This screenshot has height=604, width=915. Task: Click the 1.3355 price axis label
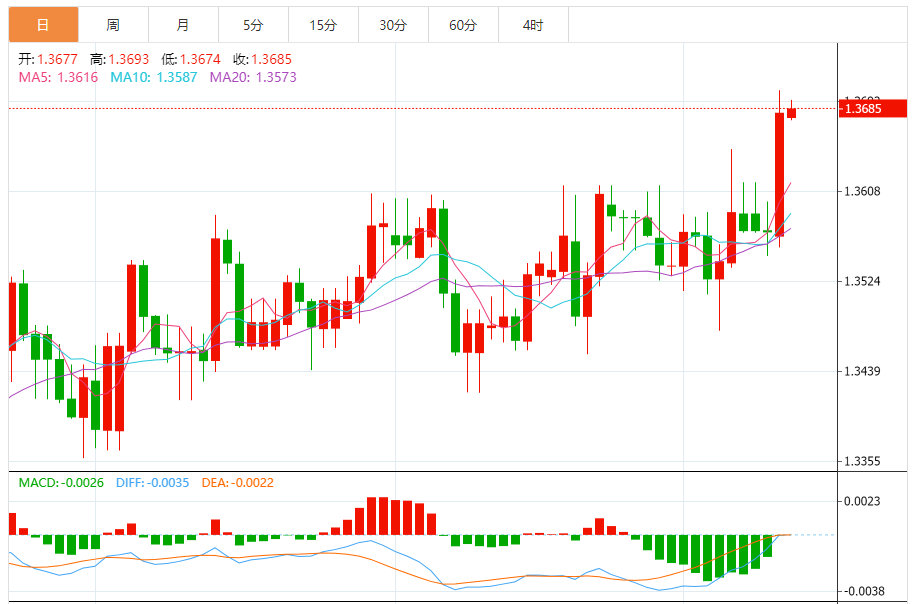click(862, 461)
